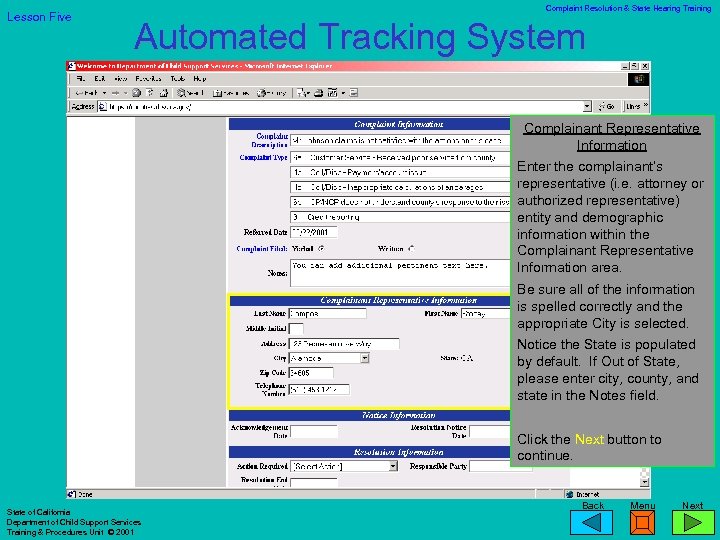Click the Home icon in browser toolbar
Screen dimensions: 720x540
click(163, 93)
